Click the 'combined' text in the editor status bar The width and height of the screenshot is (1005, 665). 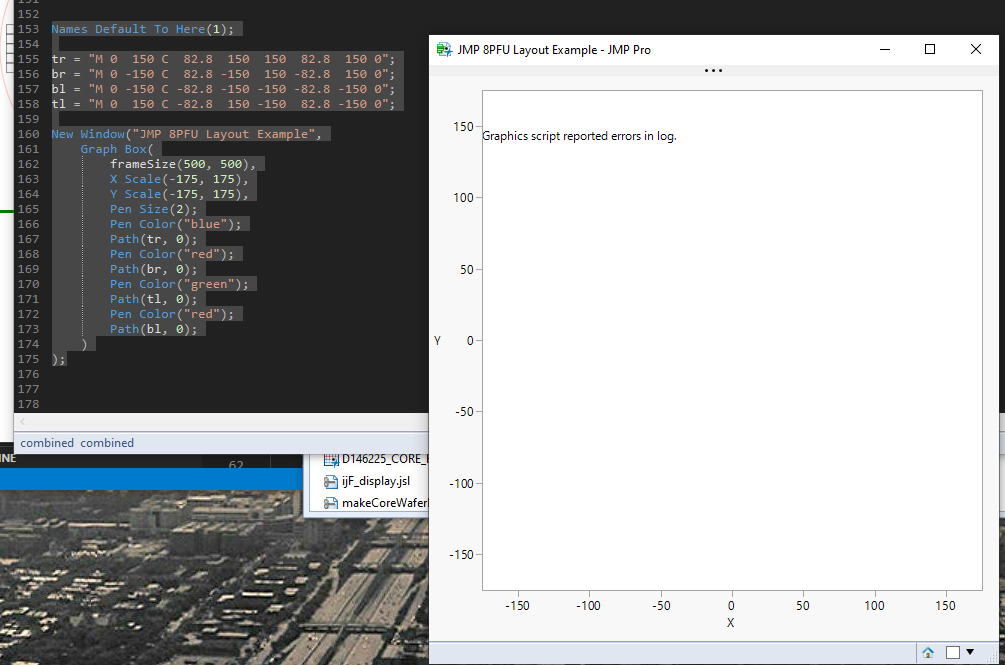[x=48, y=443]
